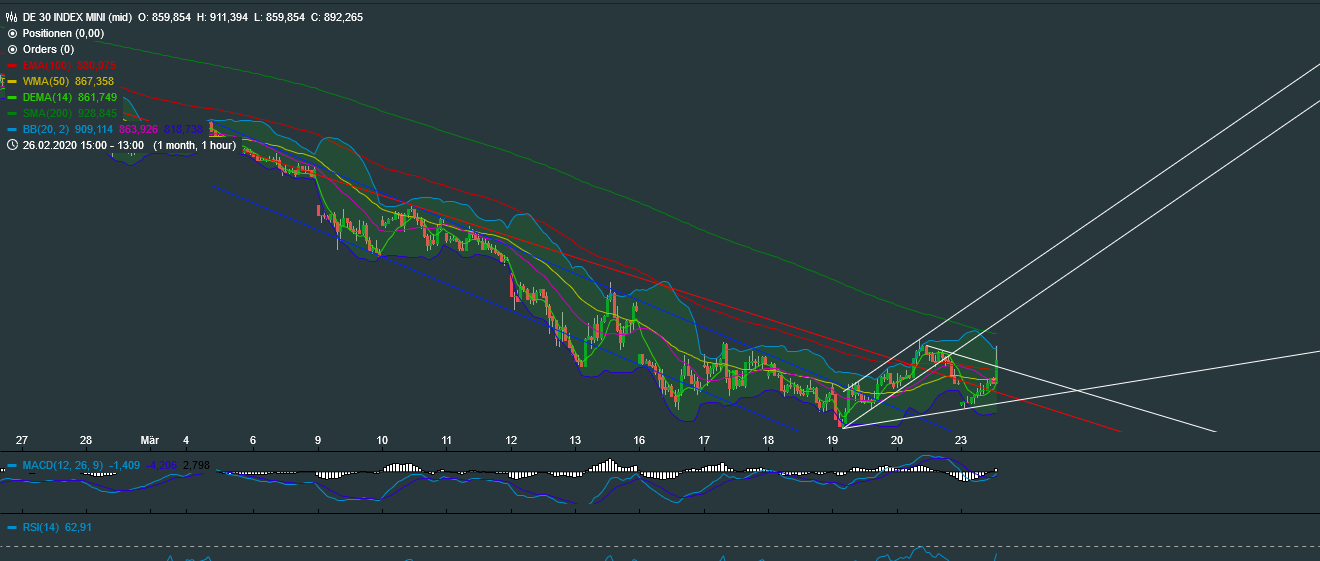Click date 17 on the time axis

tap(704, 440)
